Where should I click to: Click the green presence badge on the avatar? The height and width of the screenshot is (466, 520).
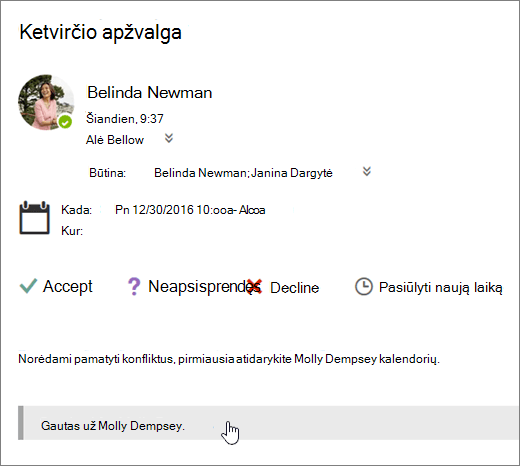(65, 122)
